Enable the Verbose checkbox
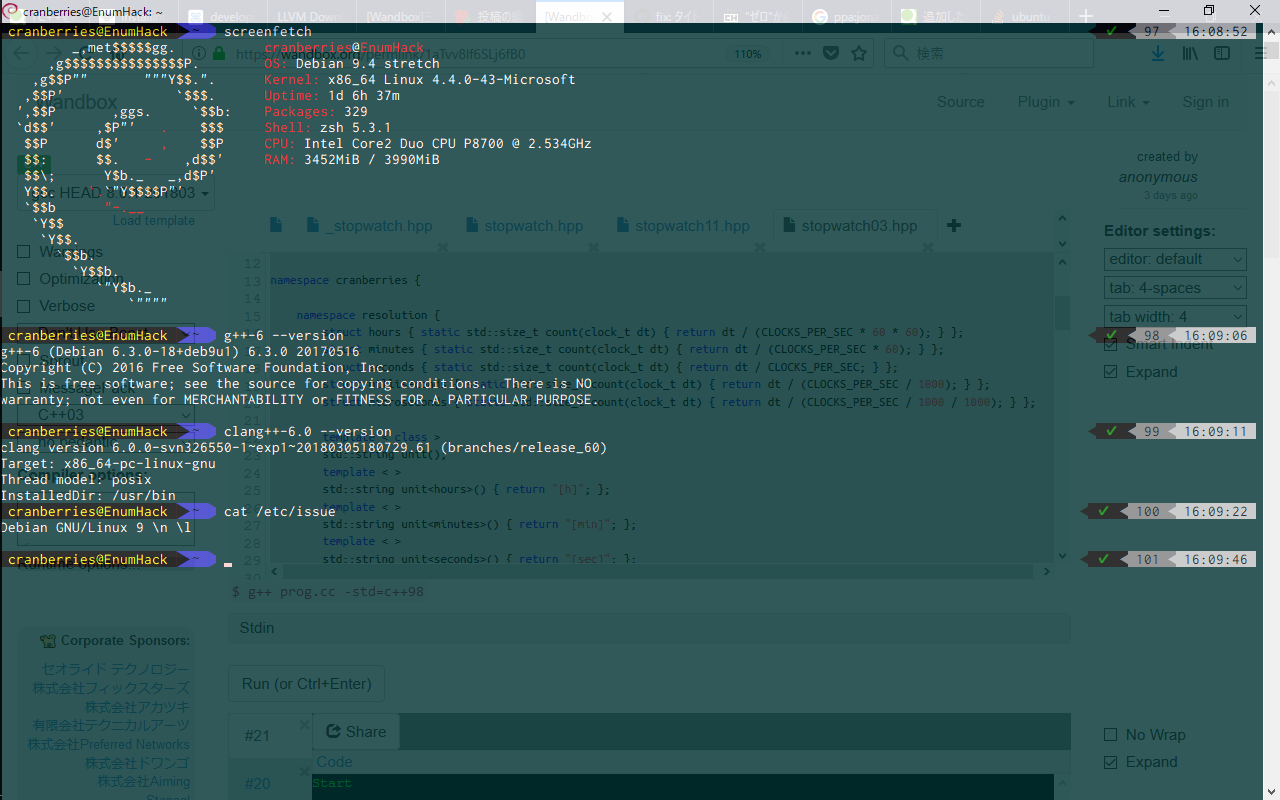Screen dimensions: 1280x800 24,306
